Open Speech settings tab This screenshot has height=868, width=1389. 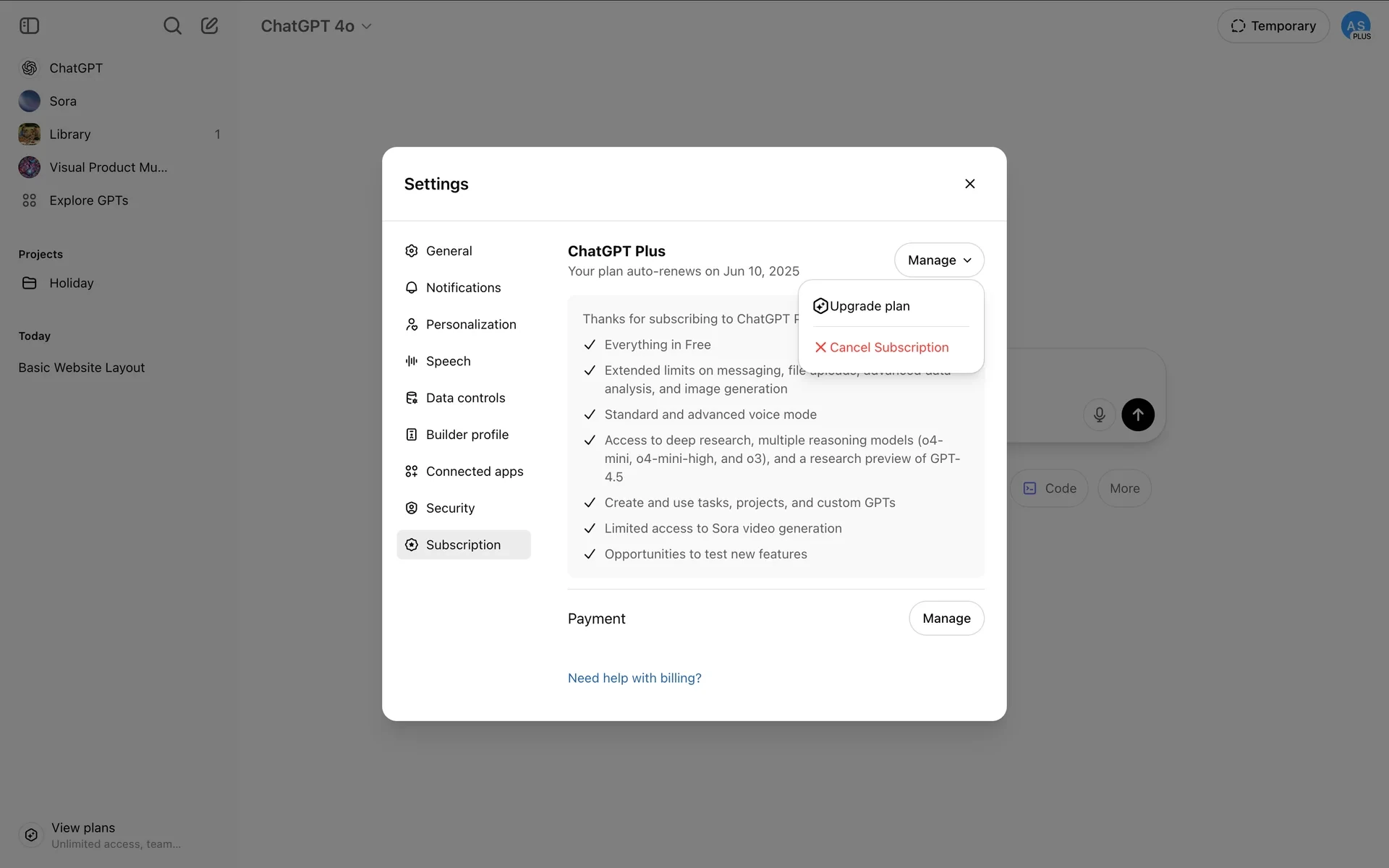(464, 361)
